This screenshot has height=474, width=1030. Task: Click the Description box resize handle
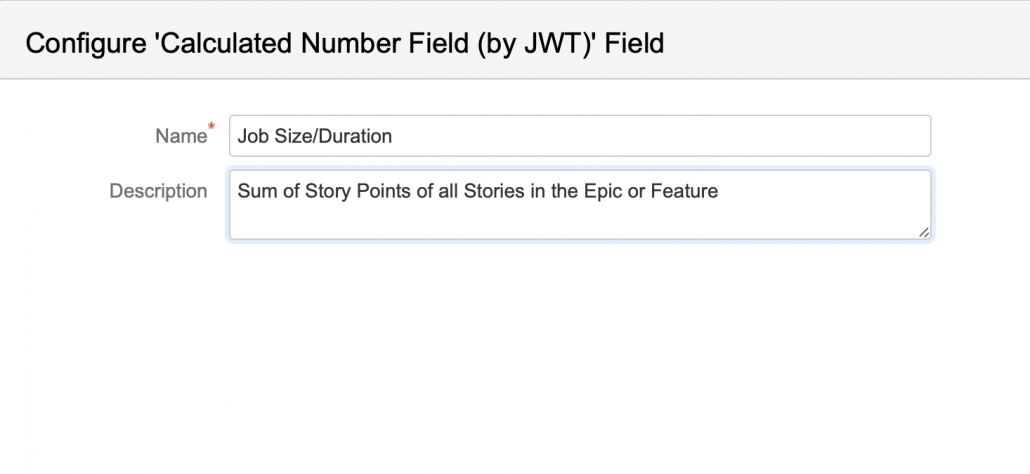click(923, 232)
